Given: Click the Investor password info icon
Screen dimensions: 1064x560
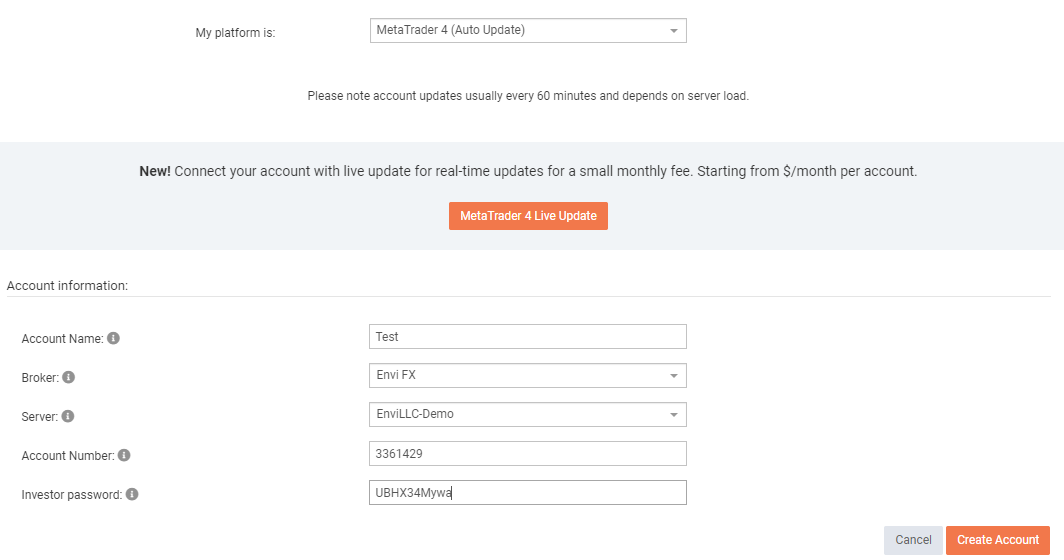Looking at the screenshot, I should tap(132, 494).
